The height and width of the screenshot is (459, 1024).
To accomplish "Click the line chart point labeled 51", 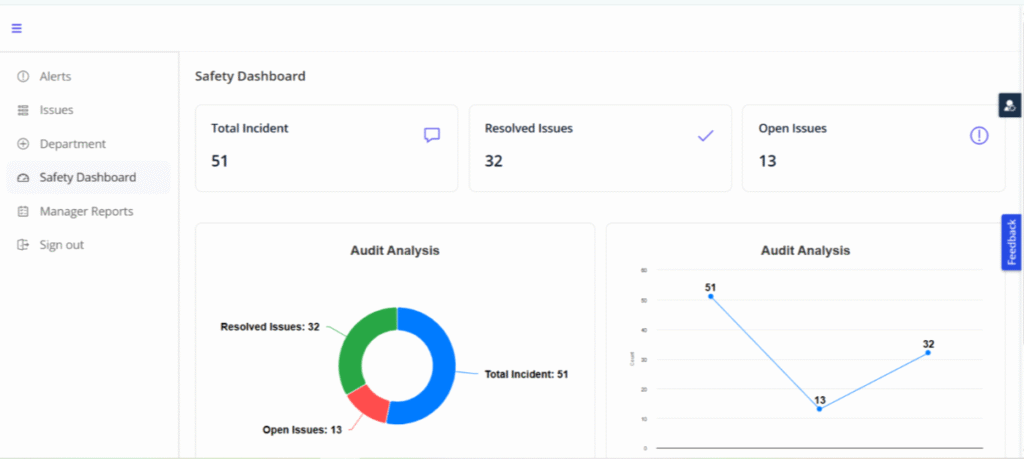I will click(x=711, y=296).
